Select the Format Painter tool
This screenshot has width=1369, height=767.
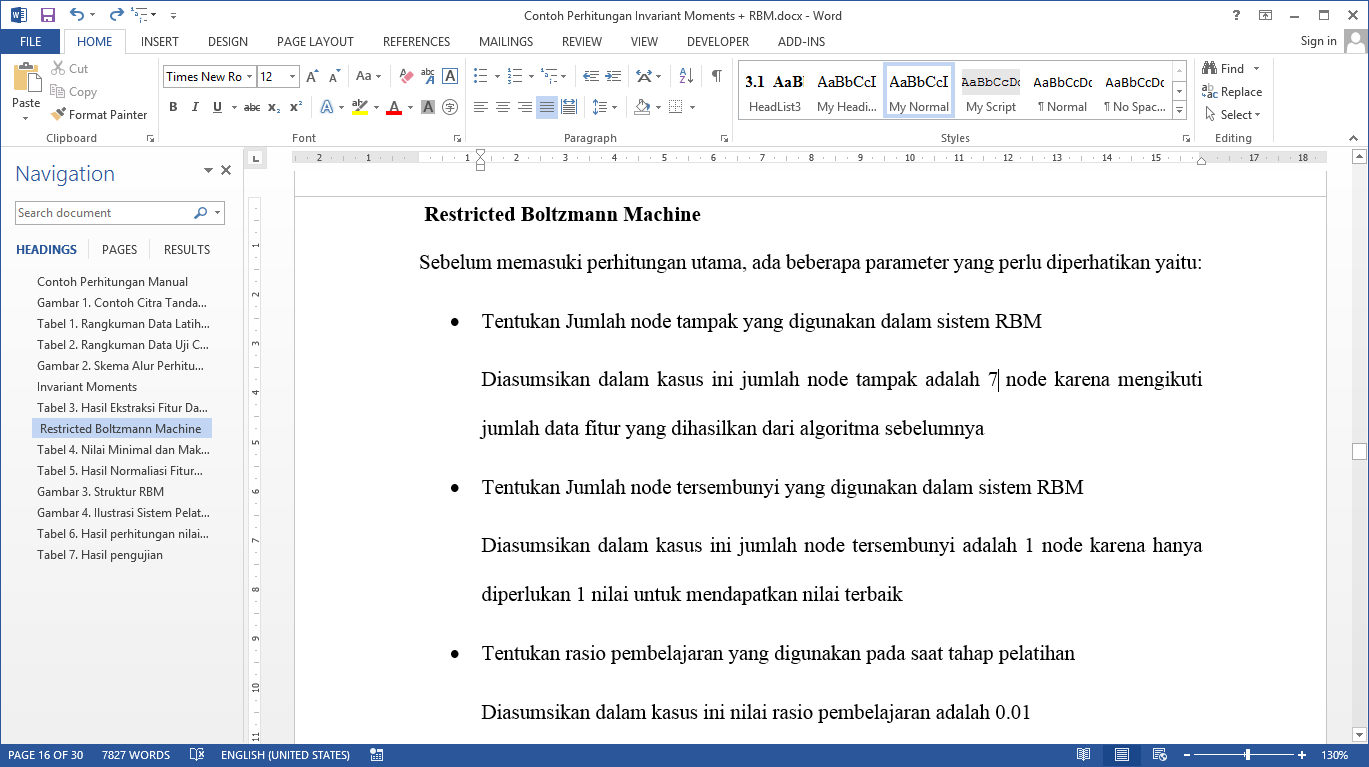point(99,115)
